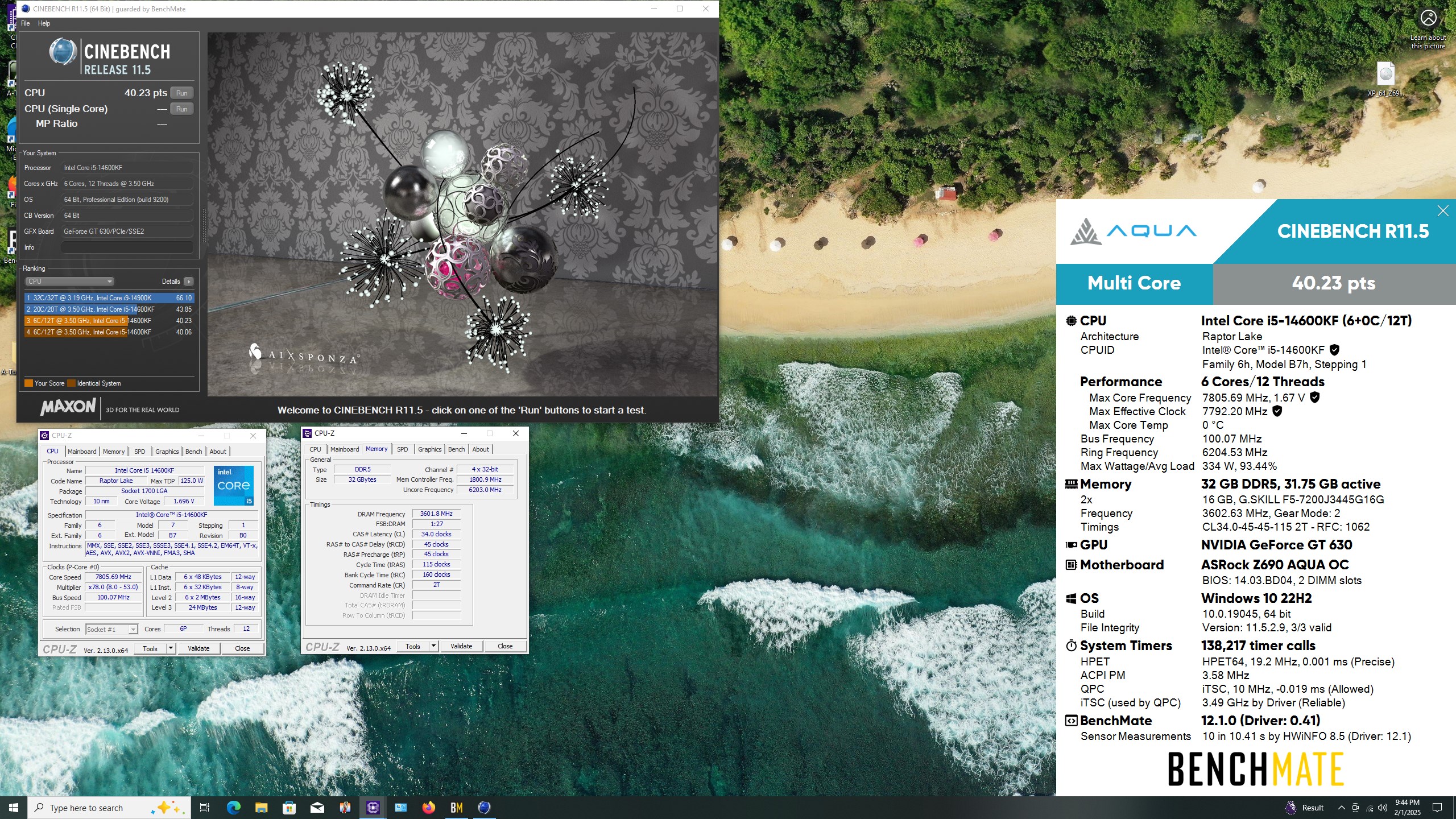Click Tools button in left CPU-Z
The height and width of the screenshot is (819, 1456).
[x=150, y=648]
